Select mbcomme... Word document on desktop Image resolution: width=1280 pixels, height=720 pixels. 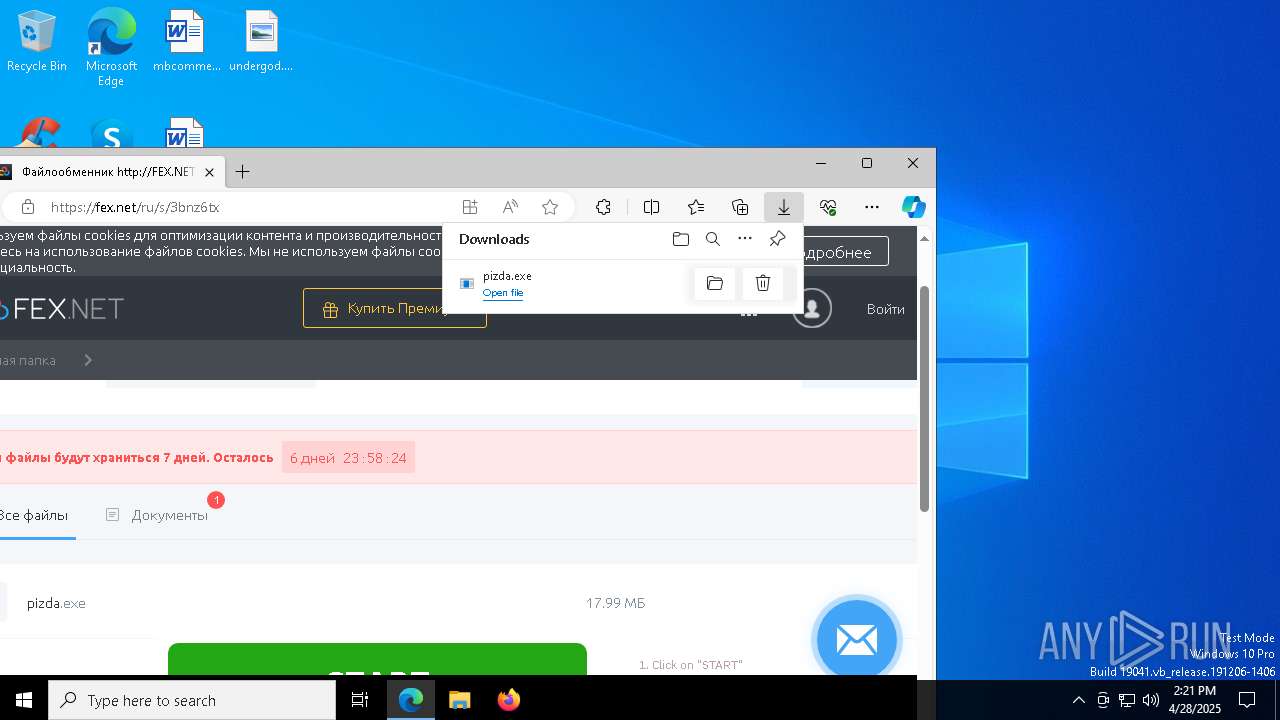coord(186,42)
